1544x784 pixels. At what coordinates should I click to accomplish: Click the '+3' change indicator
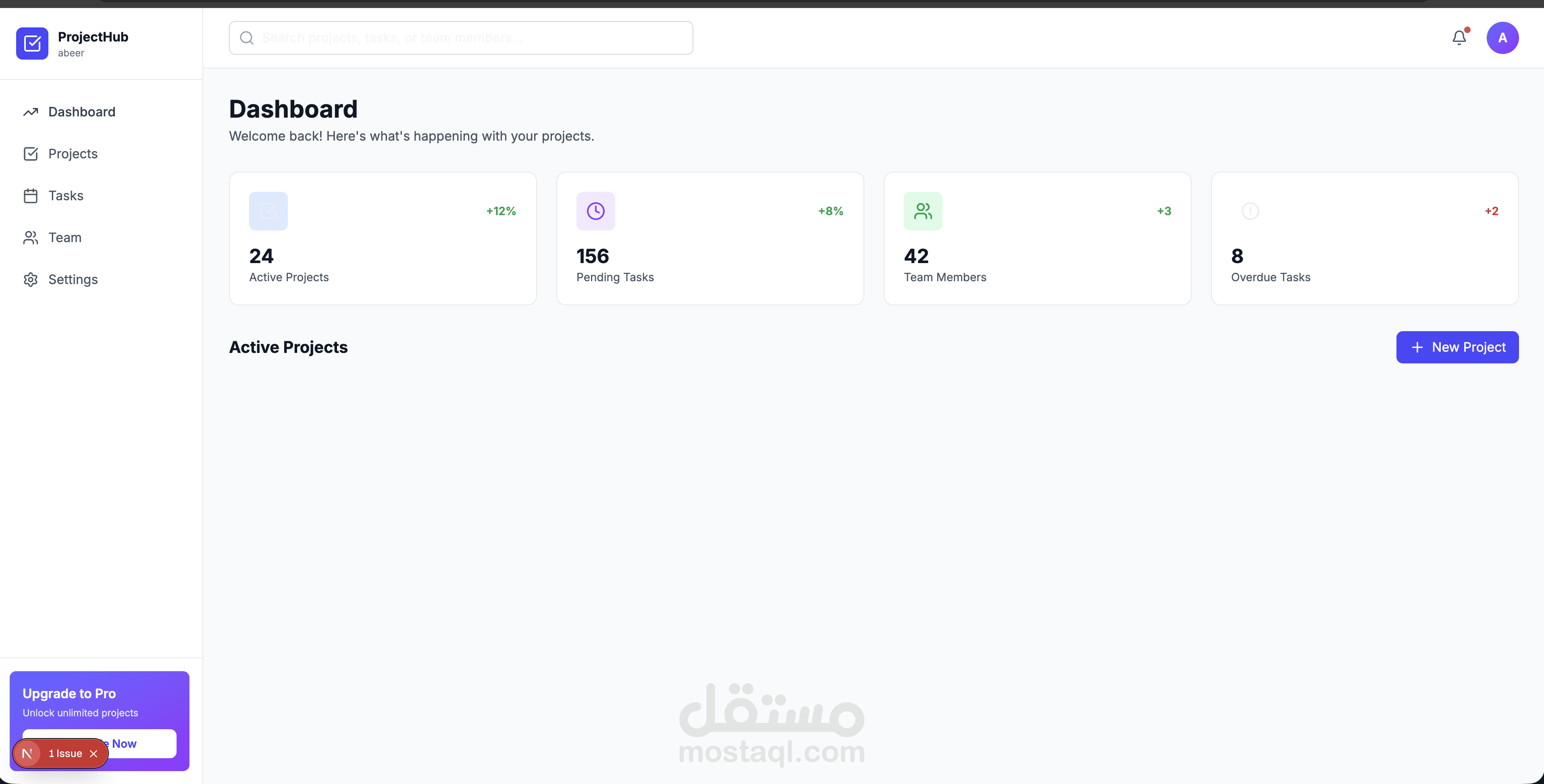pos(1164,211)
